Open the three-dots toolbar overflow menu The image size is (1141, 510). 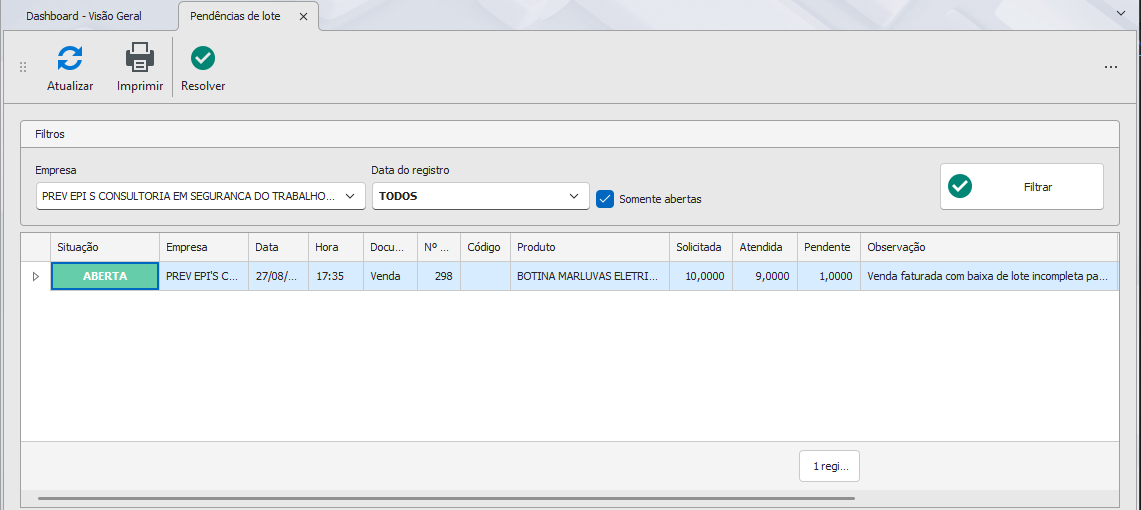1110,67
